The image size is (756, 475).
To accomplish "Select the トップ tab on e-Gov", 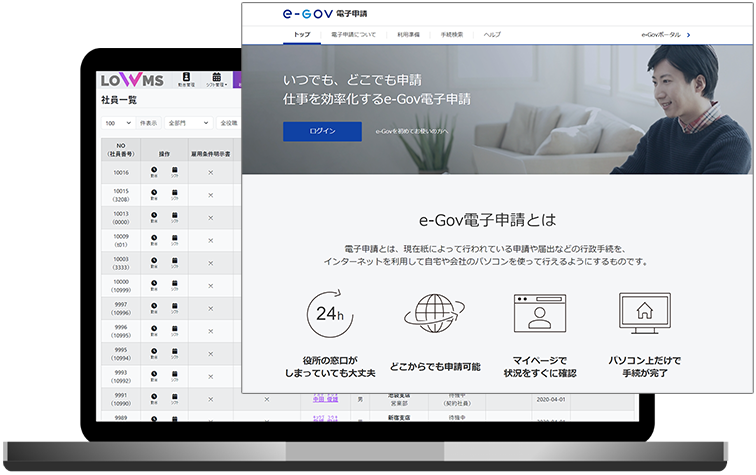I will pos(302,35).
